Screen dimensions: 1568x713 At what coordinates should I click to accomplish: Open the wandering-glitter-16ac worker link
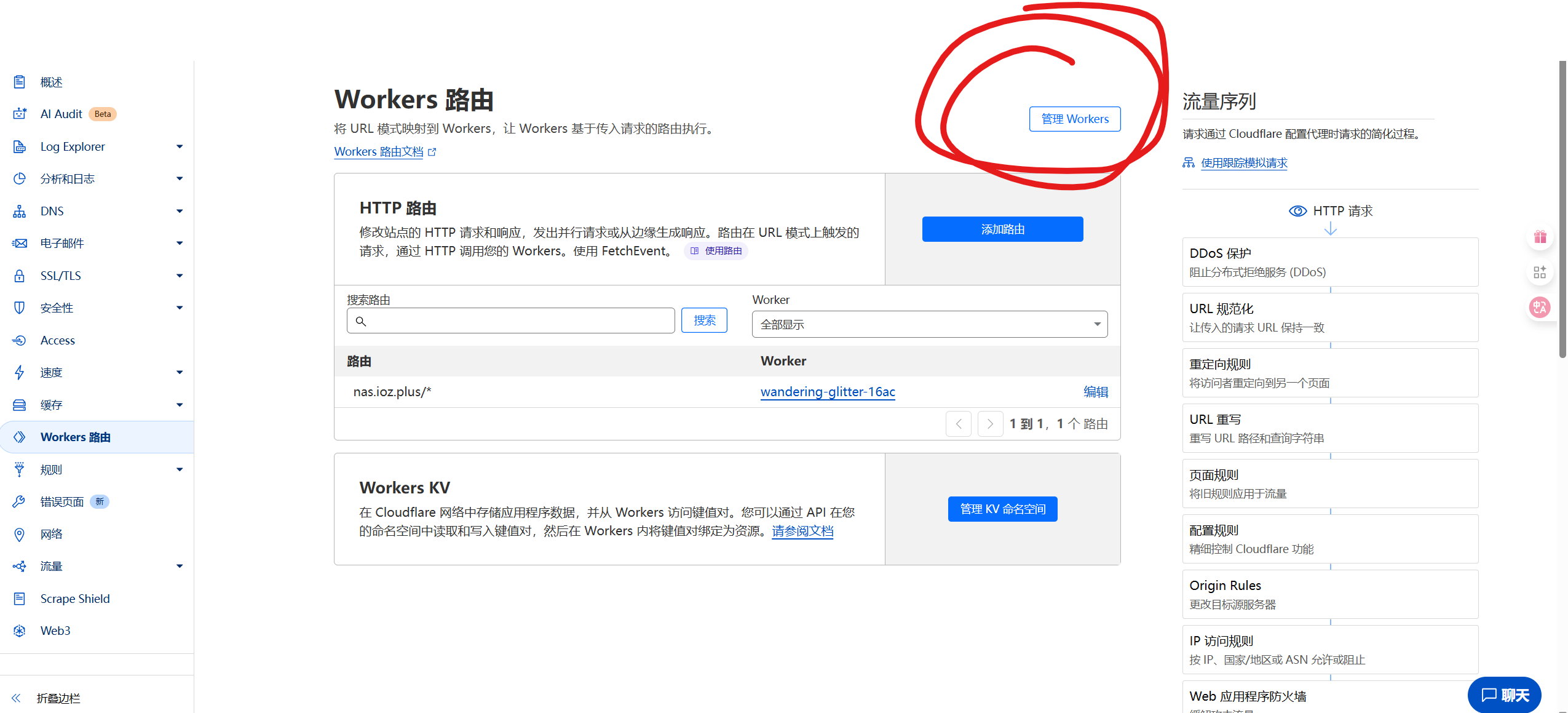tap(828, 392)
